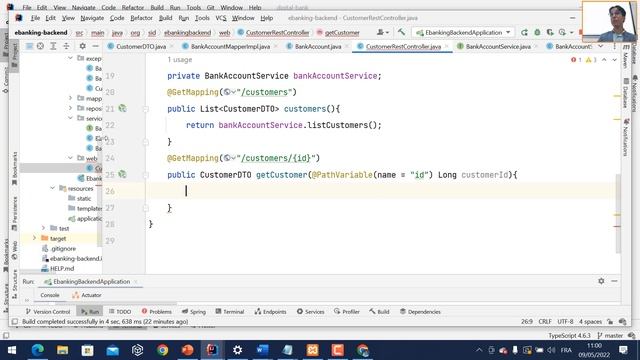
Task: Open URL dropdown next to "/customers/{id}" mapping
Action: point(230,158)
